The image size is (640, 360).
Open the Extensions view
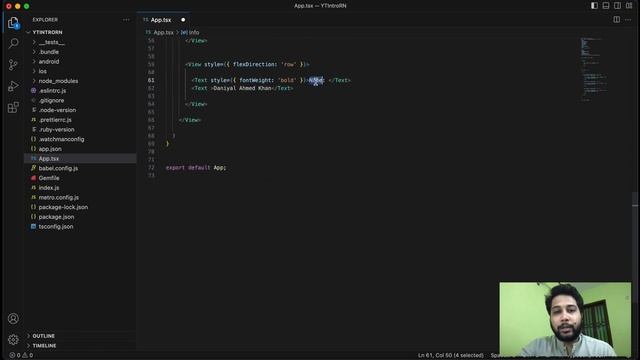point(13,107)
